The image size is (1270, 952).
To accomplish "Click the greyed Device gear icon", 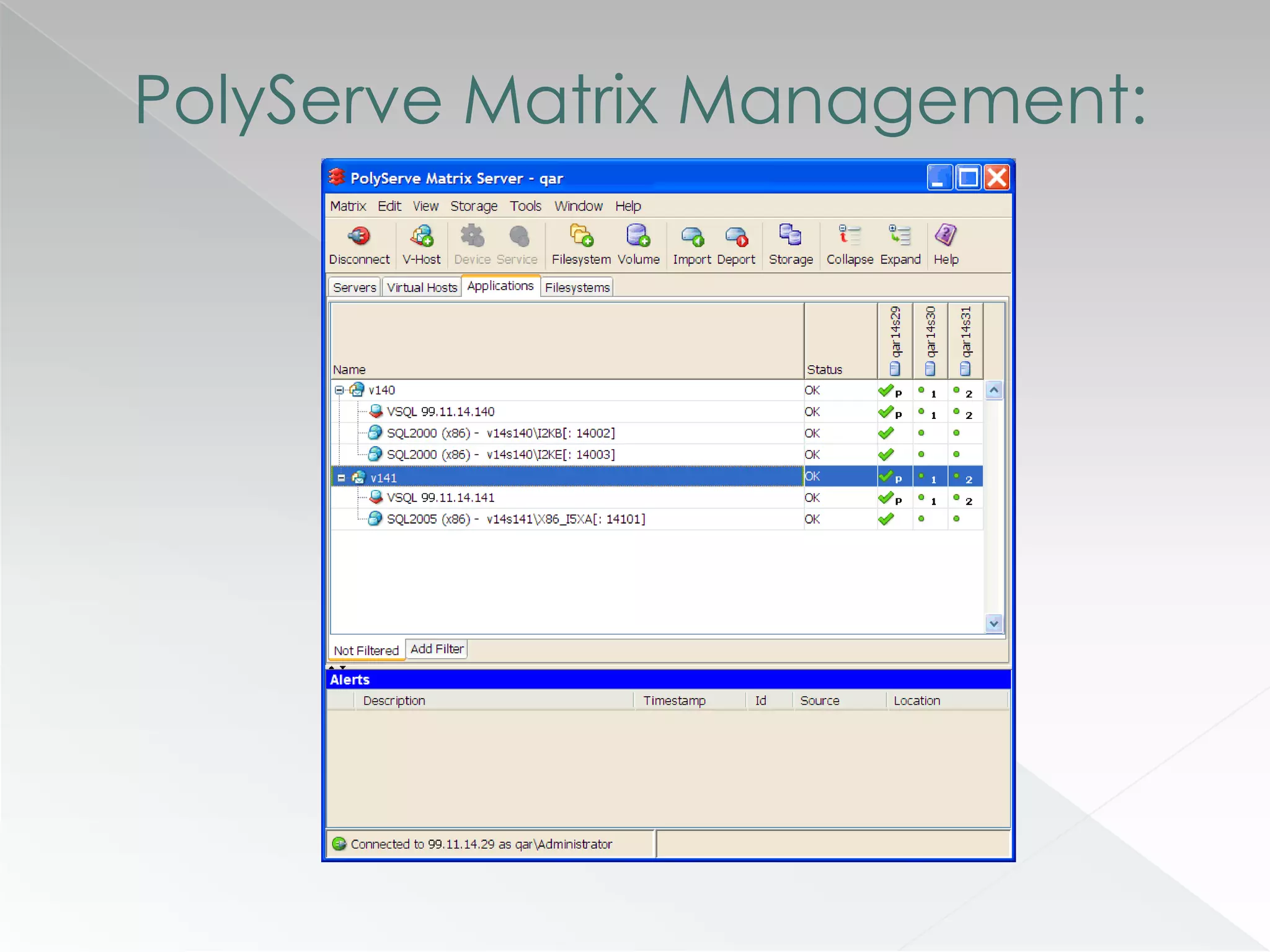I will click(472, 236).
